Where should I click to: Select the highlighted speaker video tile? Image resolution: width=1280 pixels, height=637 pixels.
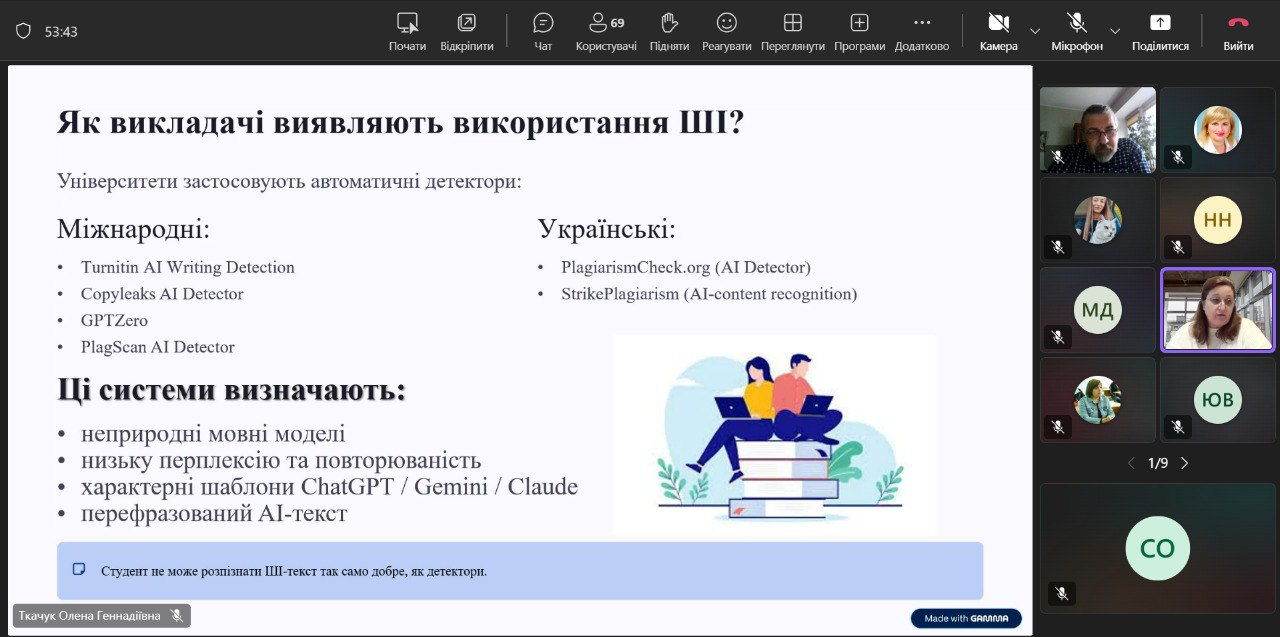tap(1217, 309)
